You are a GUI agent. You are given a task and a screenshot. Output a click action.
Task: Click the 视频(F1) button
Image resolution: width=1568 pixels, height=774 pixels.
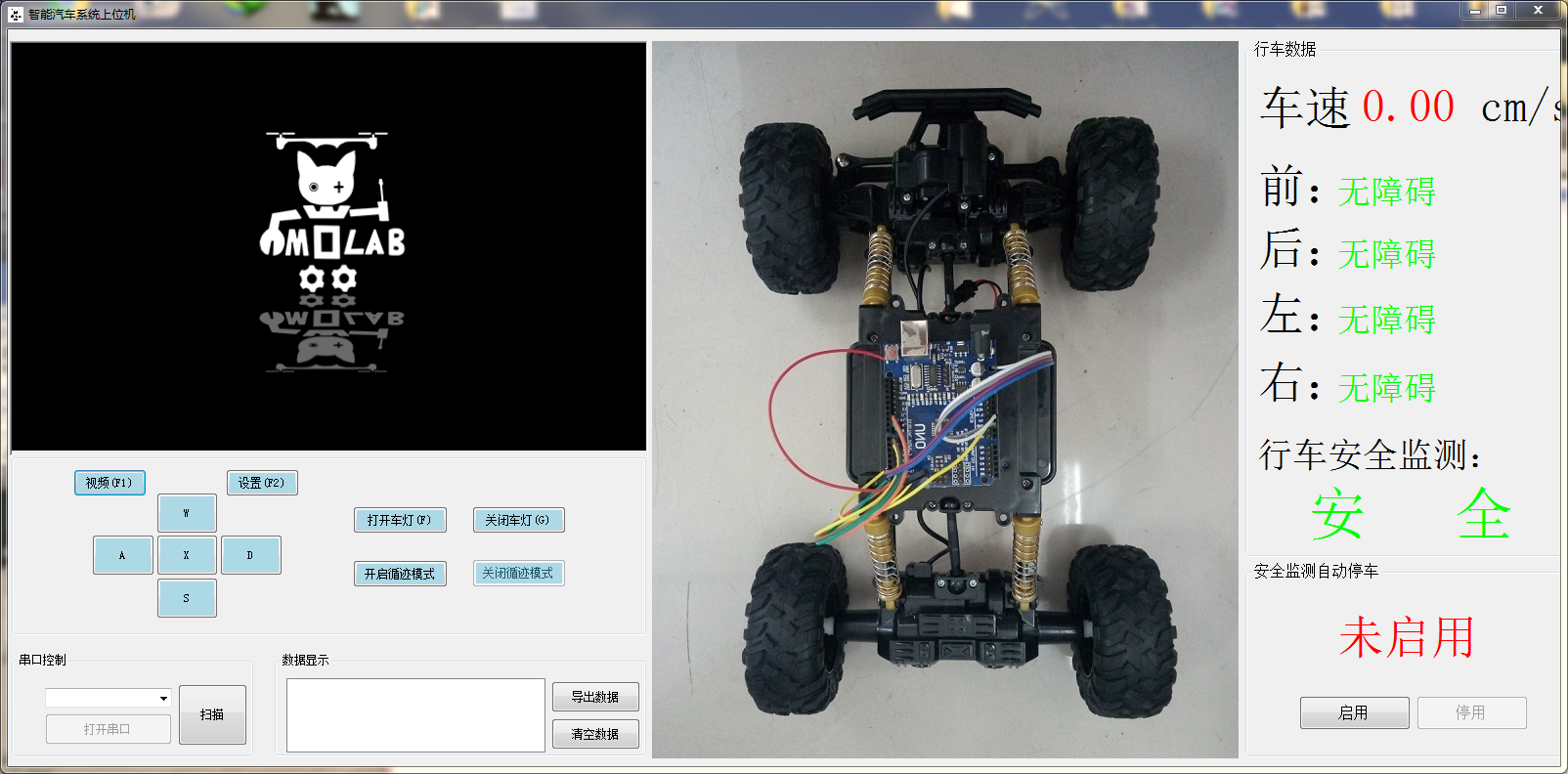tap(109, 483)
